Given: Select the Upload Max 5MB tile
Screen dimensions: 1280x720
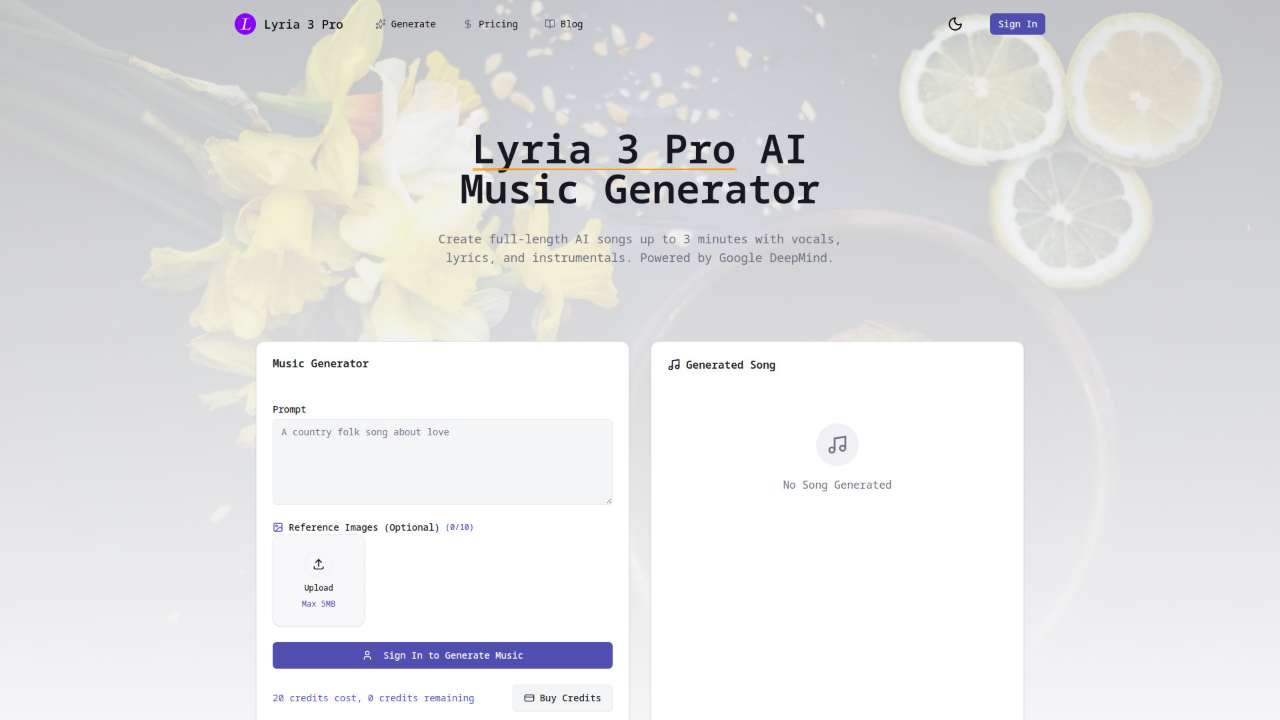Looking at the screenshot, I should [x=319, y=581].
